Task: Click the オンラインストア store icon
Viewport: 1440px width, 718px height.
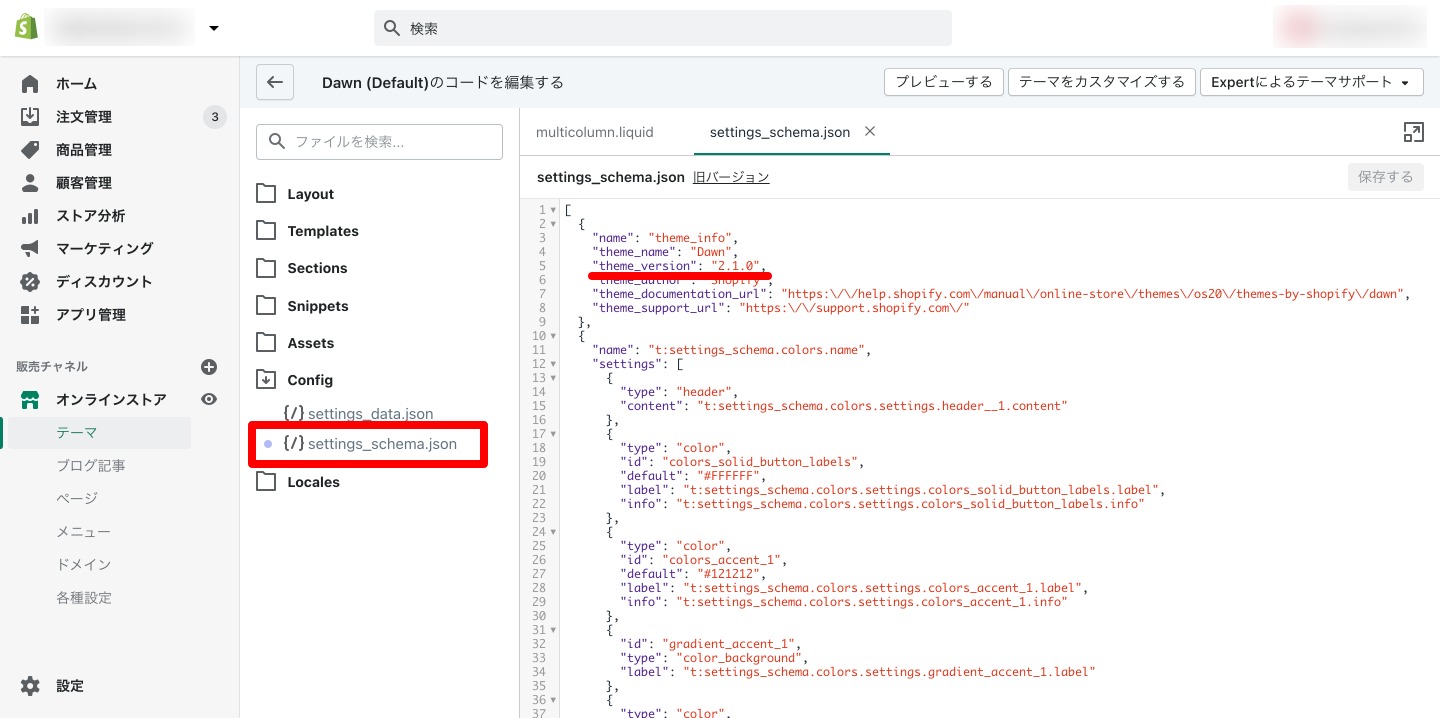Action: tap(30, 400)
